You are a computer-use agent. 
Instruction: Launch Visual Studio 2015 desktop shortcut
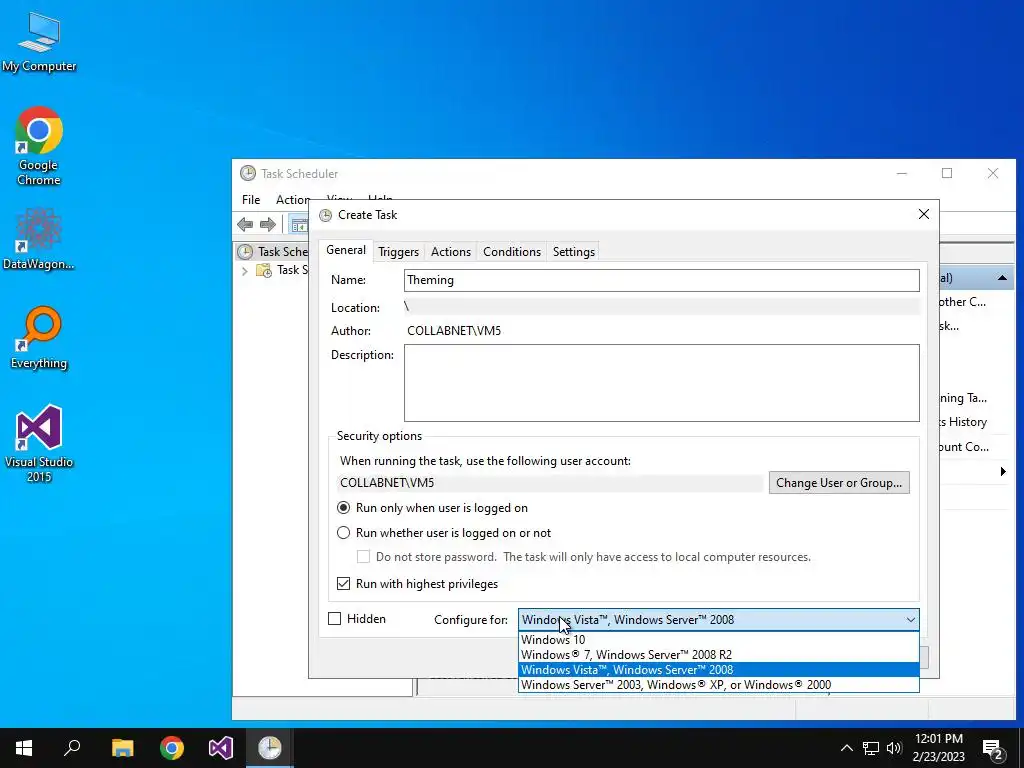(39, 443)
